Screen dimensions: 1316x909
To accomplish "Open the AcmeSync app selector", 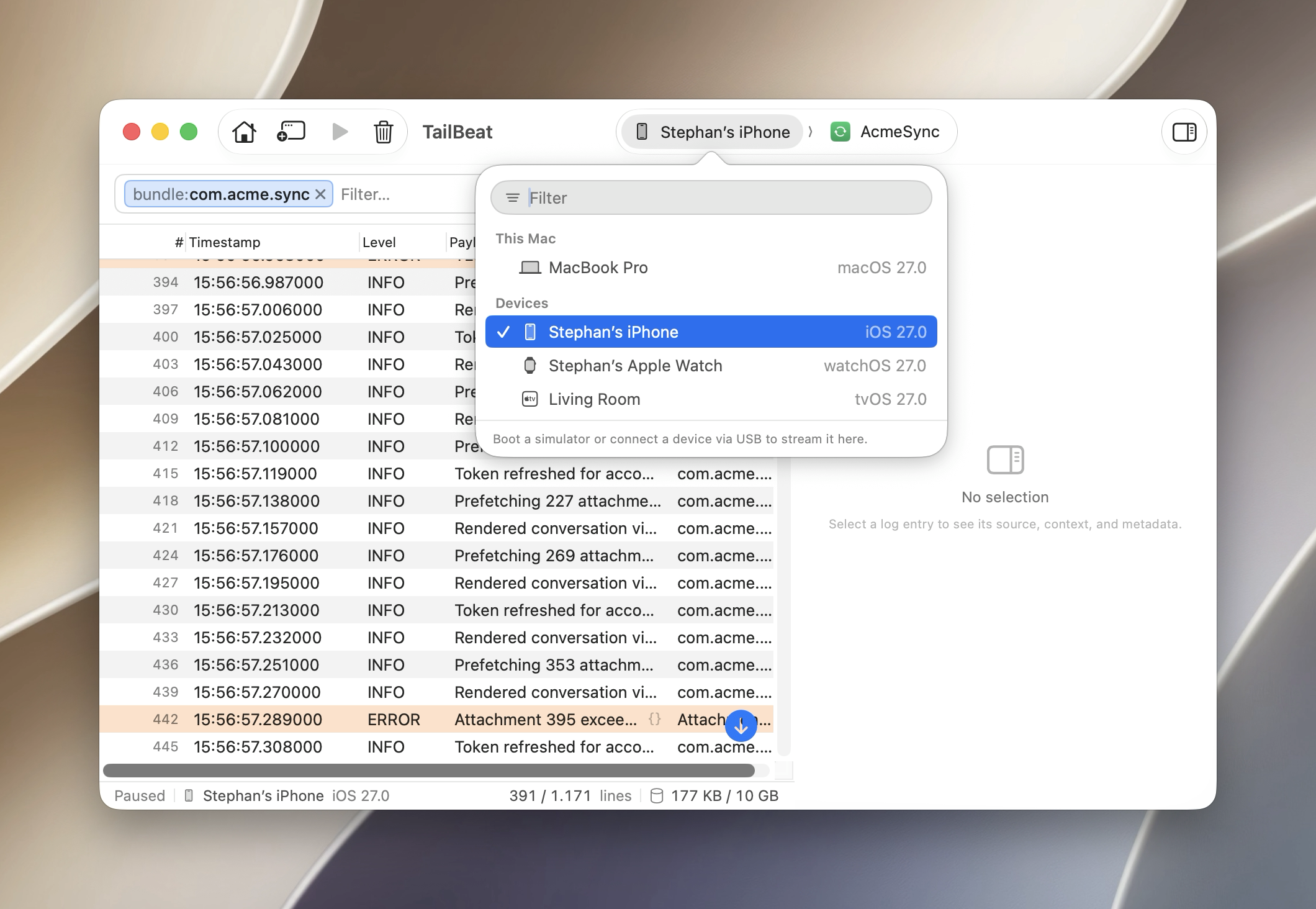I will pyautogui.click(x=885, y=132).
